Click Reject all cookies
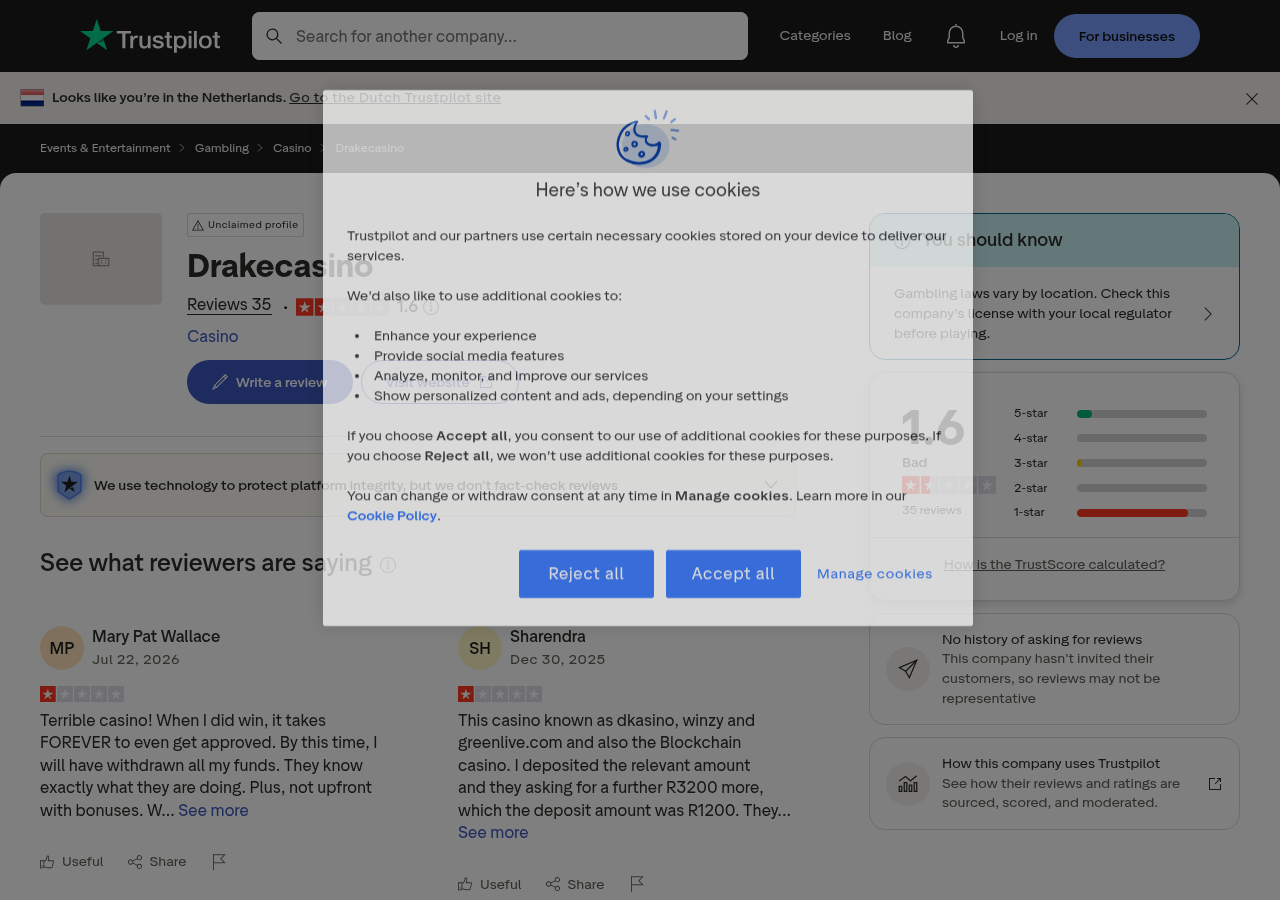The height and width of the screenshot is (900, 1280). 586,574
